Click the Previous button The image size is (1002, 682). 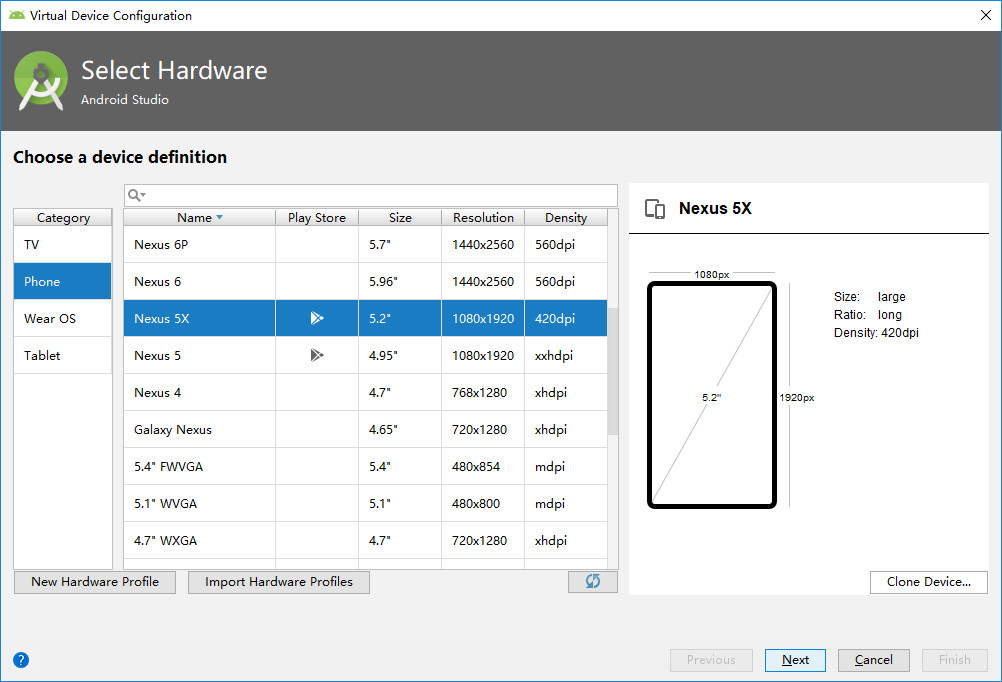pyautogui.click(x=711, y=660)
